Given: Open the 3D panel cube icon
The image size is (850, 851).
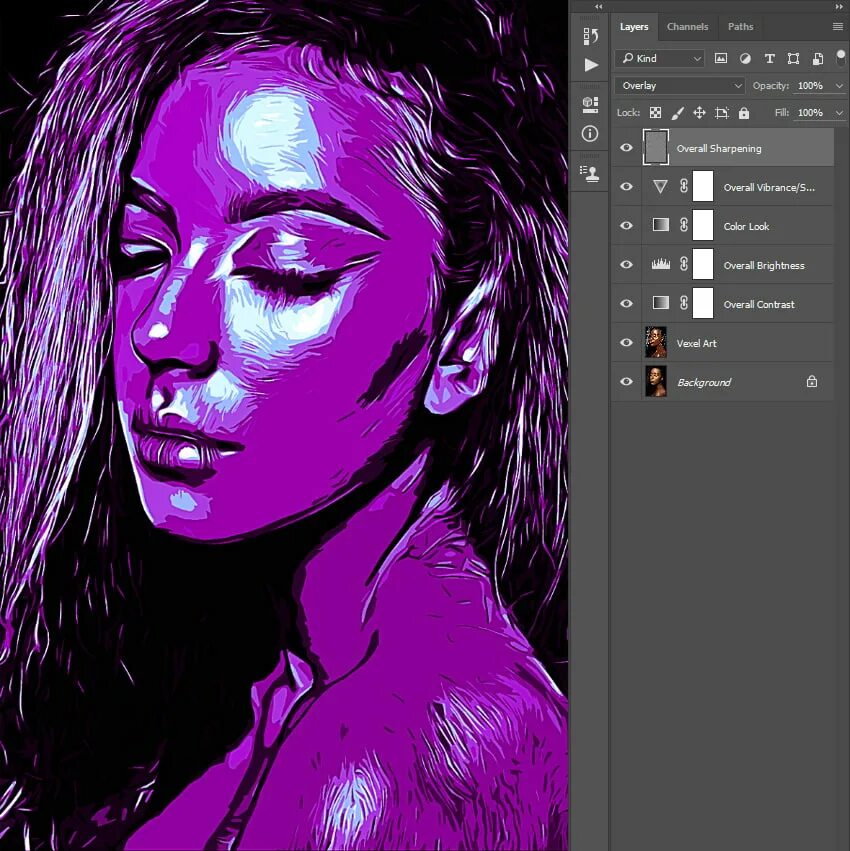Looking at the screenshot, I should coord(590,104).
